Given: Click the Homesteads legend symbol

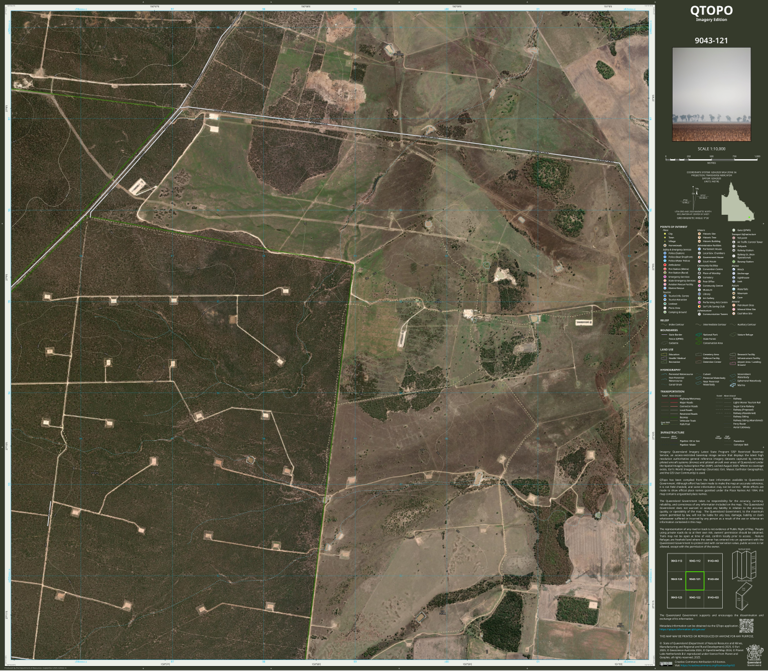Looking at the screenshot, I should coord(665,245).
